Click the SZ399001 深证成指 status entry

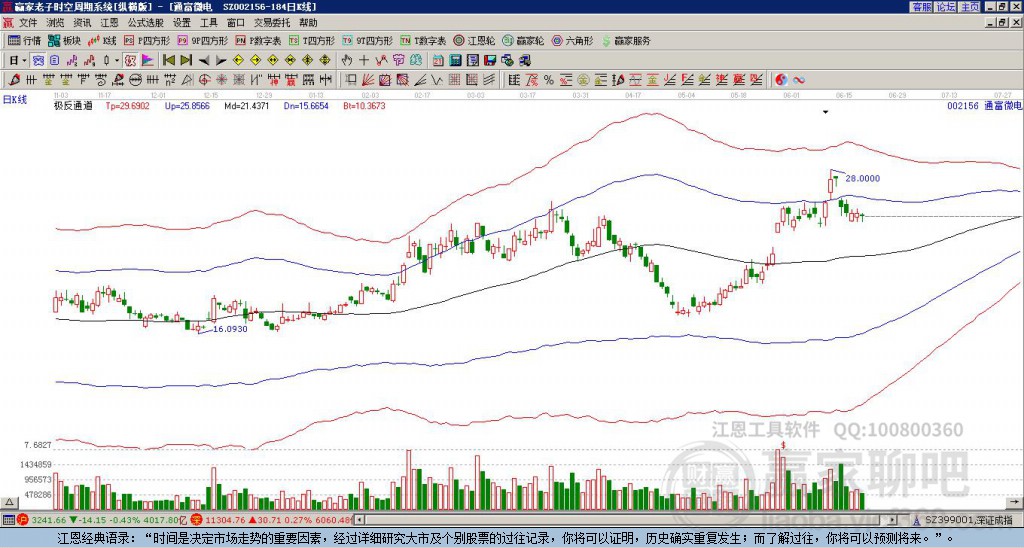pos(968,520)
